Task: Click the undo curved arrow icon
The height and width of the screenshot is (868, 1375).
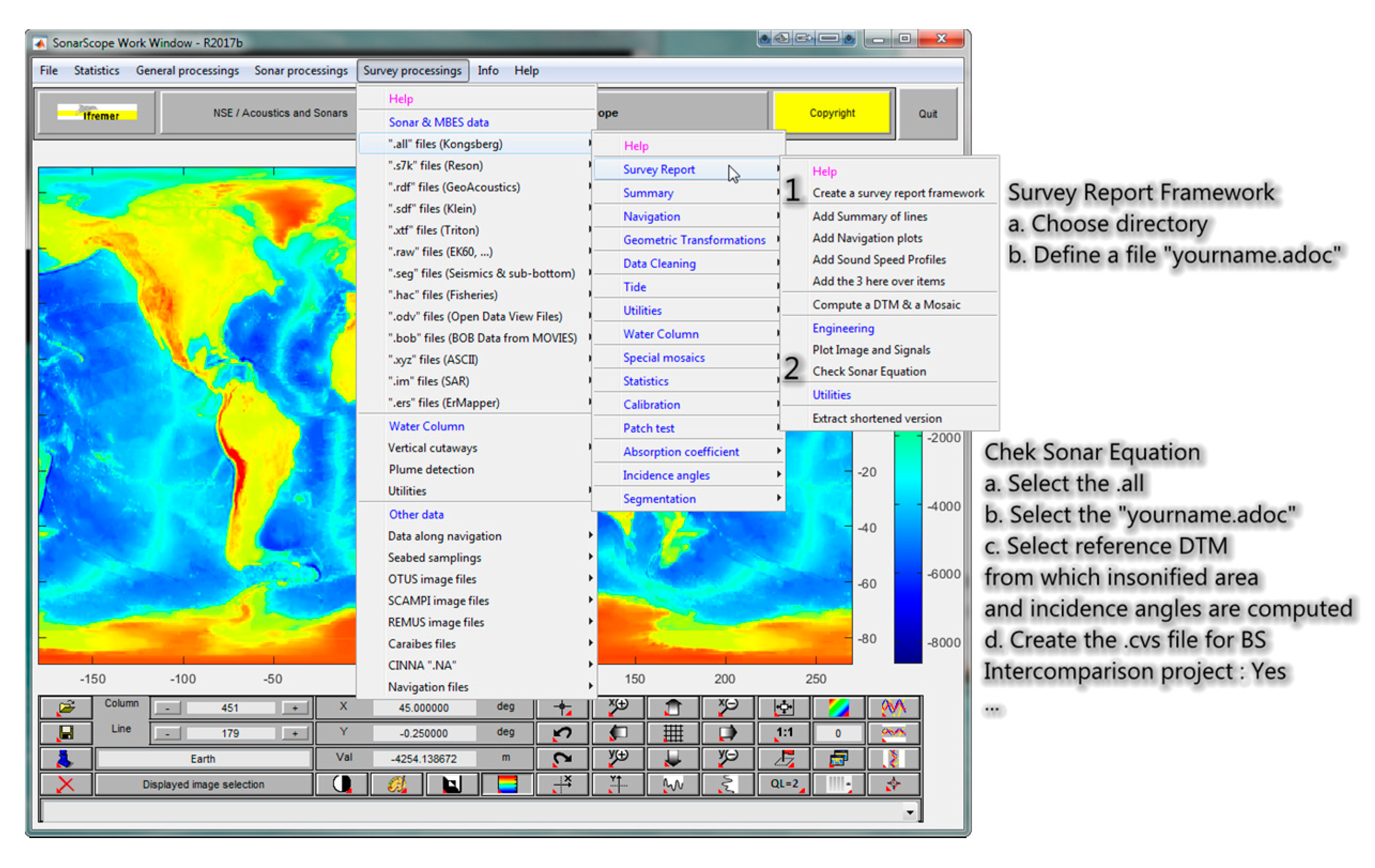Action: [563, 733]
